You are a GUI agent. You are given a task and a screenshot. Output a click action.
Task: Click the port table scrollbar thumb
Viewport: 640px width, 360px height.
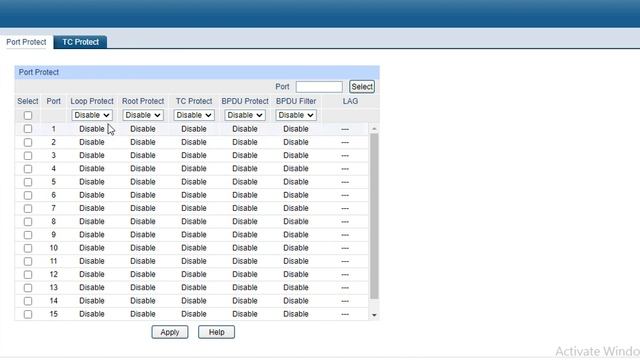[374, 216]
